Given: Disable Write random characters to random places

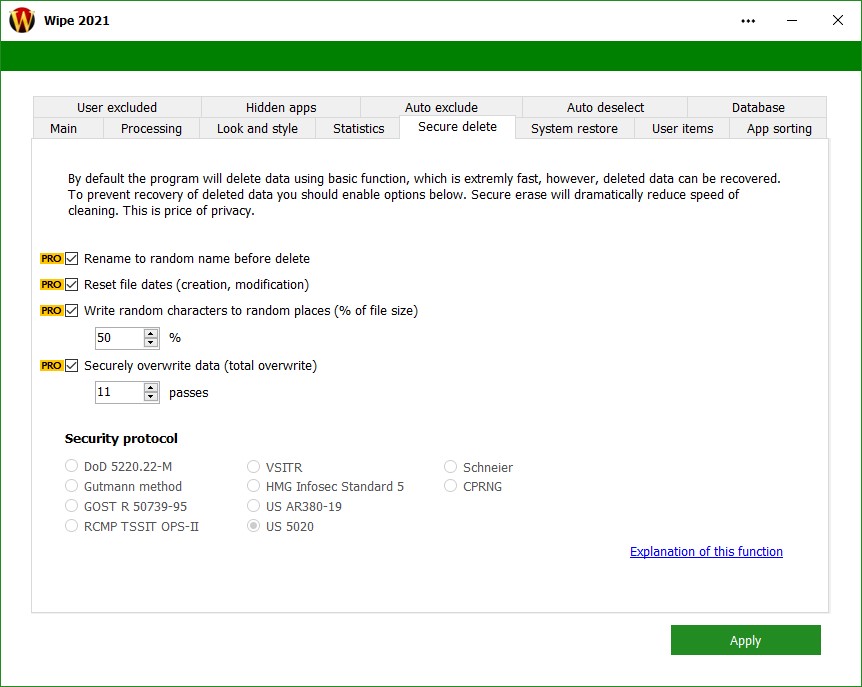Looking at the screenshot, I should tap(72, 311).
